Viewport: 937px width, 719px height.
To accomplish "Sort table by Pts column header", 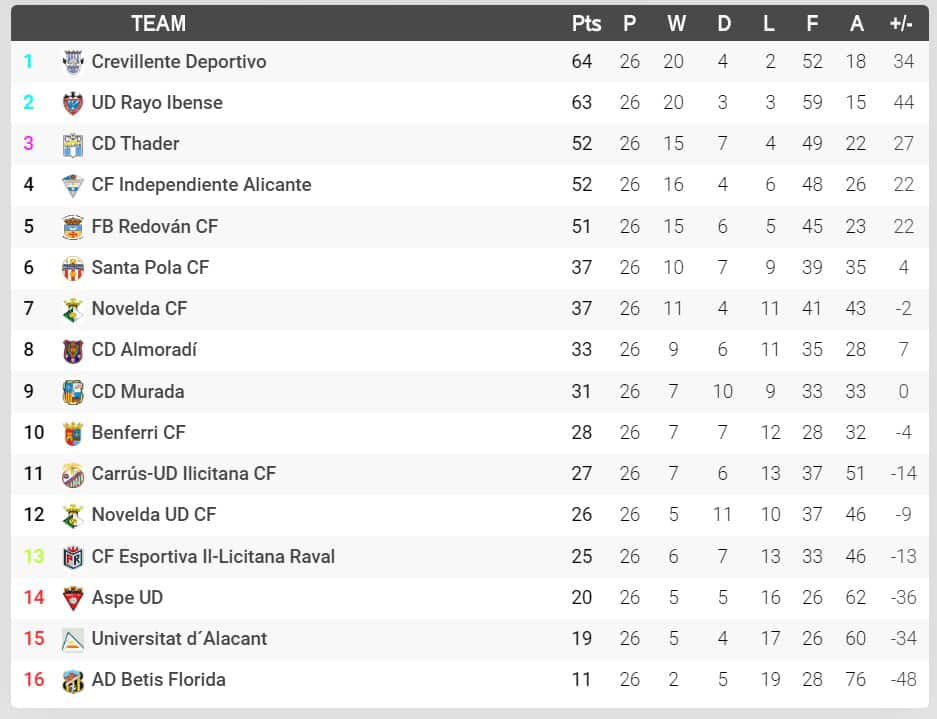I will click(x=586, y=24).
